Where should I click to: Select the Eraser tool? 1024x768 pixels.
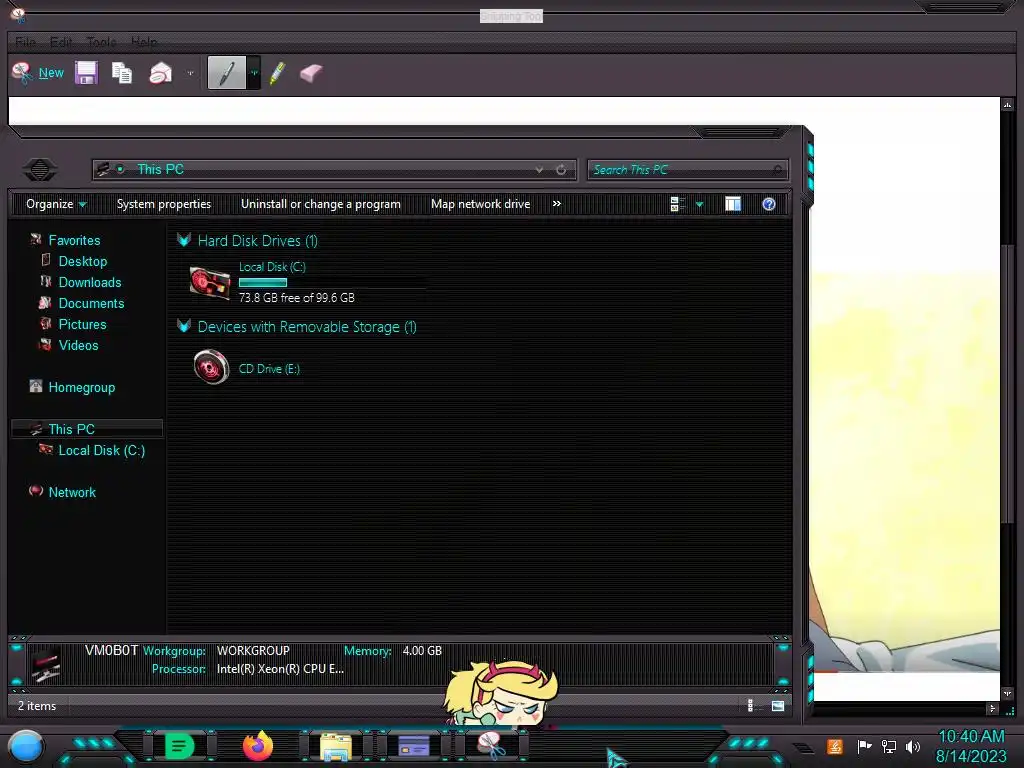(x=311, y=72)
